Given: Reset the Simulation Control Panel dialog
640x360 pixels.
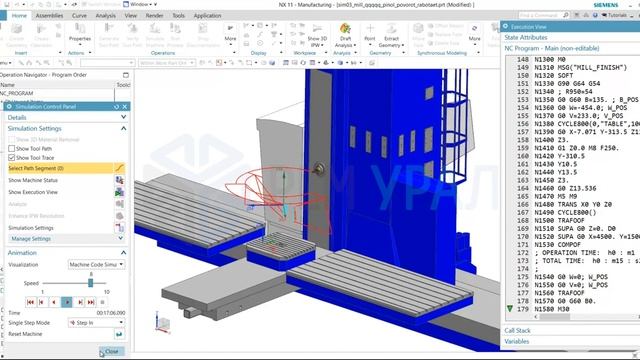Looking at the screenshot, I should [116, 107].
